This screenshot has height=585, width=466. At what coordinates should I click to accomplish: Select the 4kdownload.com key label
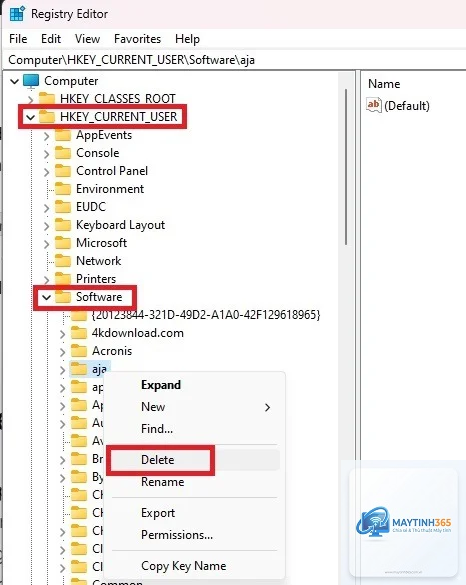click(x=138, y=333)
